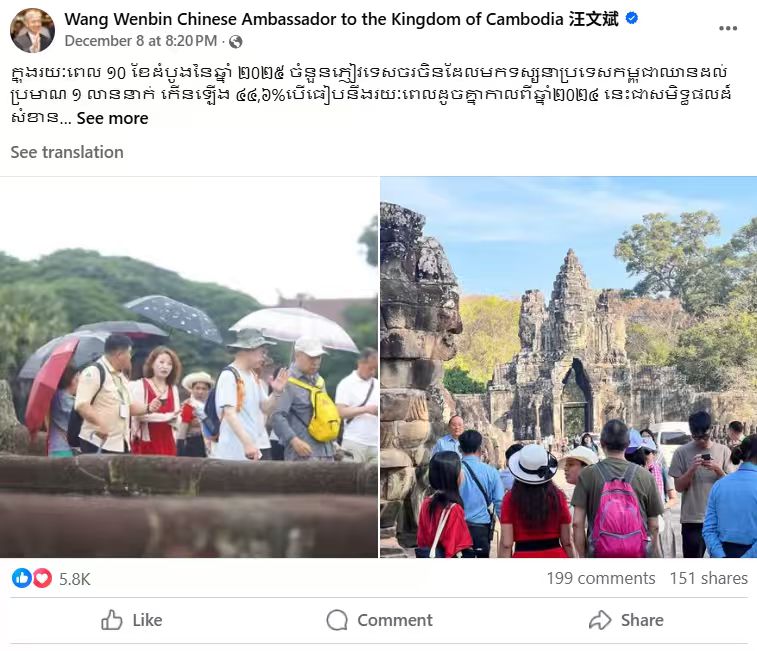The image size is (757, 651).
Task: Open the Angkor Thom gate photo
Action: pyautogui.click(x=568, y=367)
